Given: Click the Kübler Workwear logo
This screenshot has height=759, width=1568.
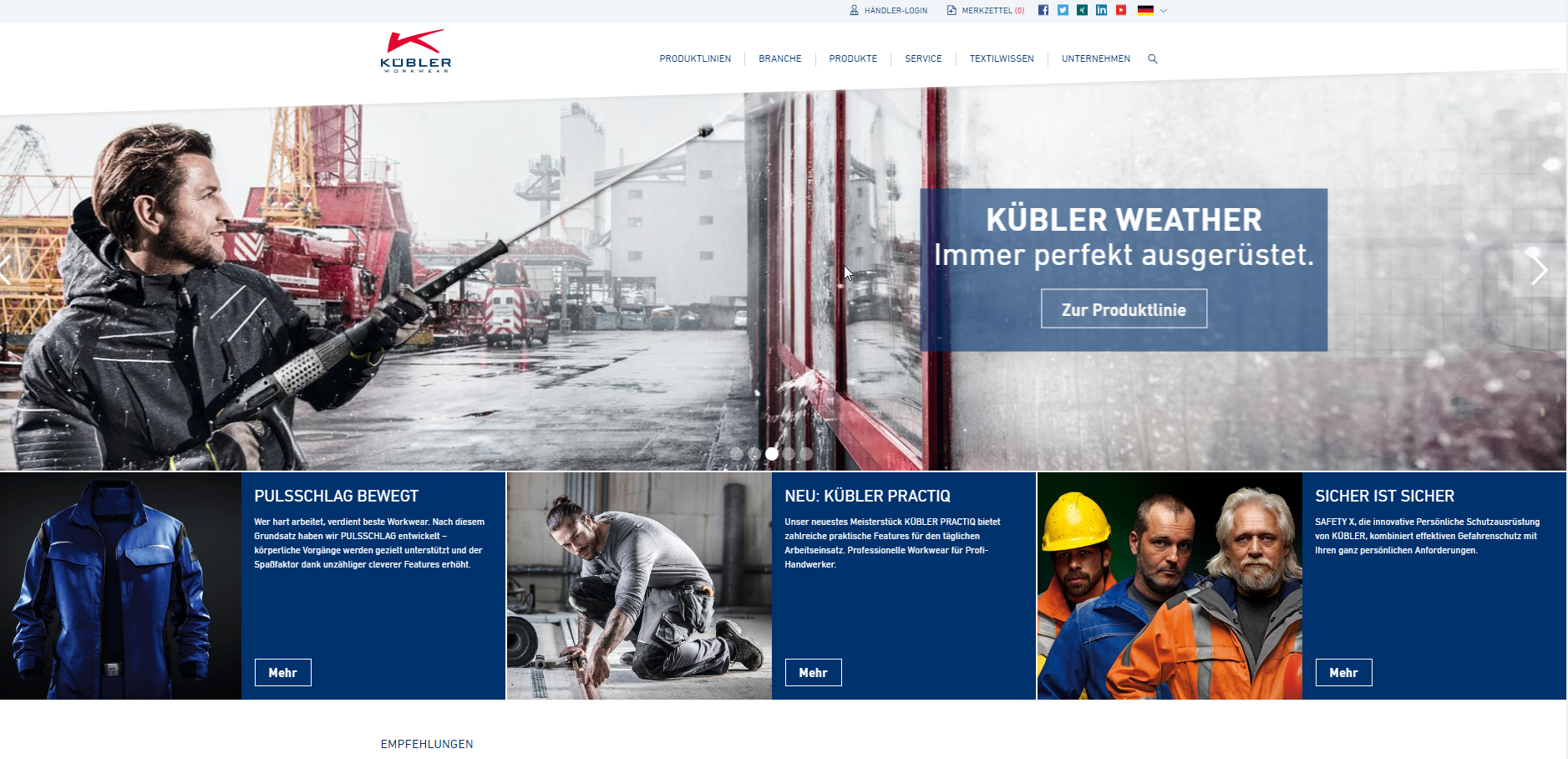Looking at the screenshot, I should 415,52.
